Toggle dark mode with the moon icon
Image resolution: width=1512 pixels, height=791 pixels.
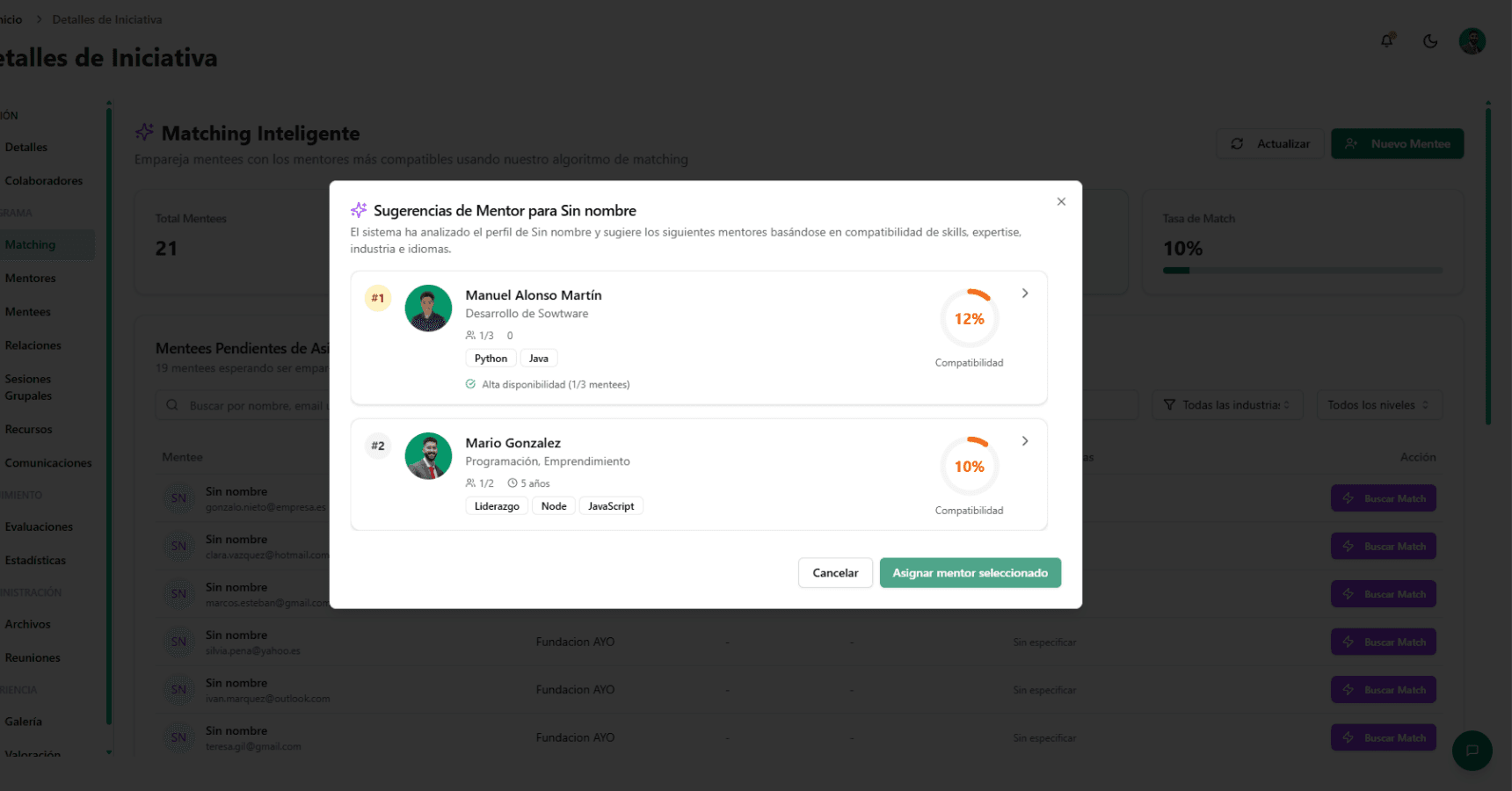[1429, 40]
